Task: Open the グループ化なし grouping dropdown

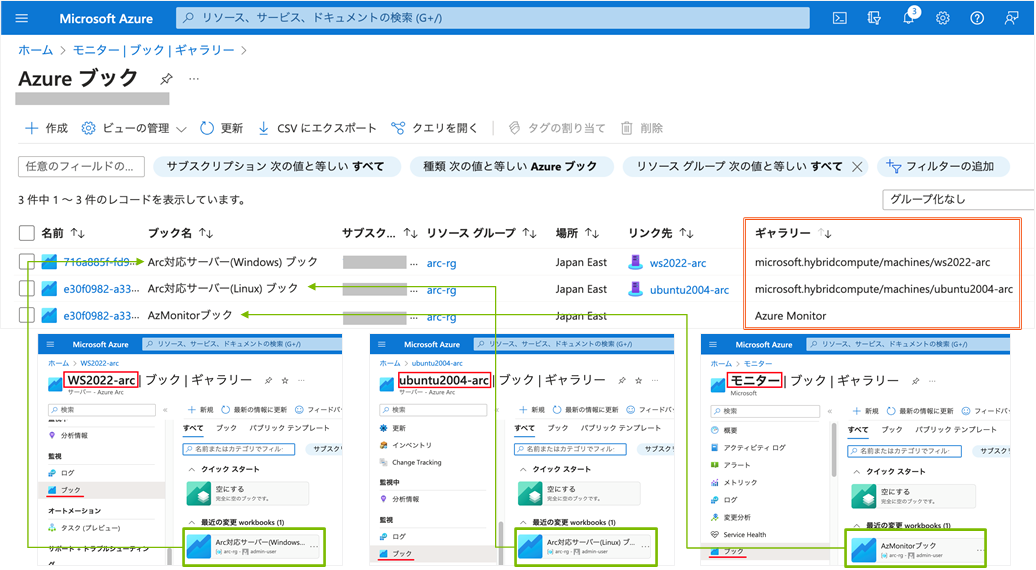Action: [x=958, y=199]
